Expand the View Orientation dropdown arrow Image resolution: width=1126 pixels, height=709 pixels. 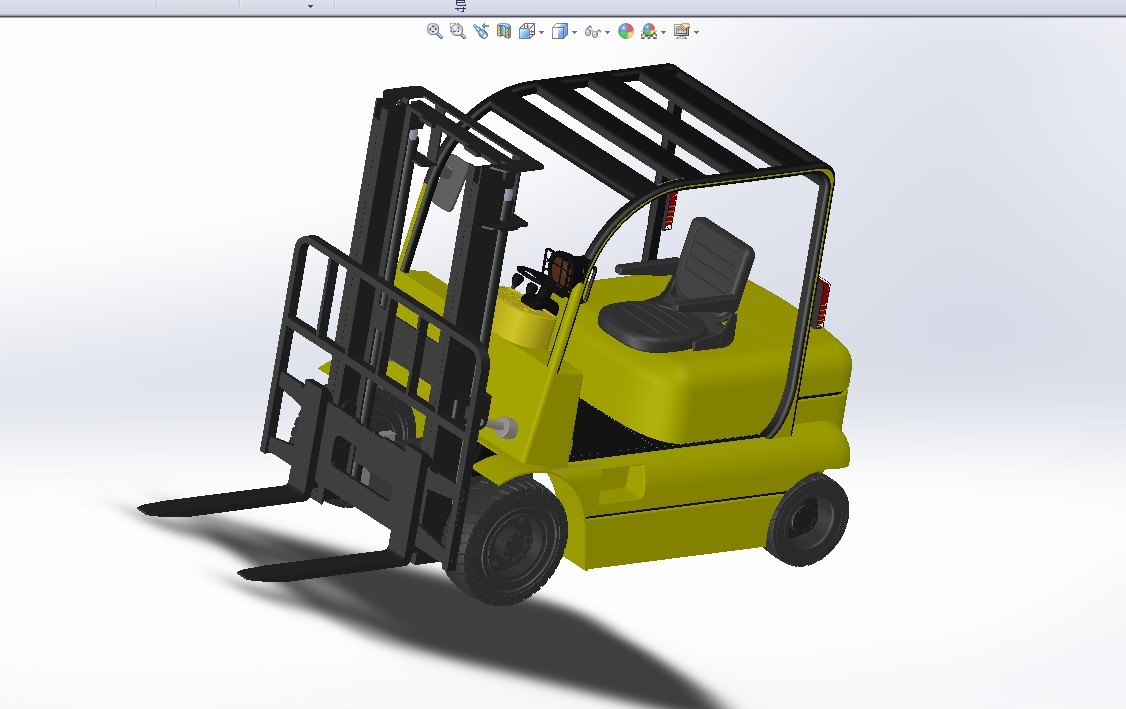(x=541, y=32)
